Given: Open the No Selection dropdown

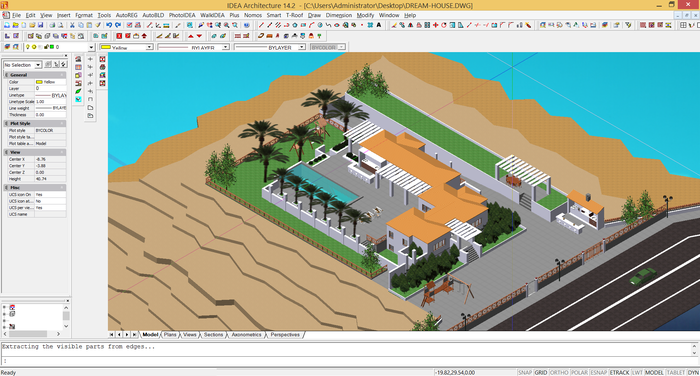Looking at the screenshot, I should pyautogui.click(x=38, y=65).
